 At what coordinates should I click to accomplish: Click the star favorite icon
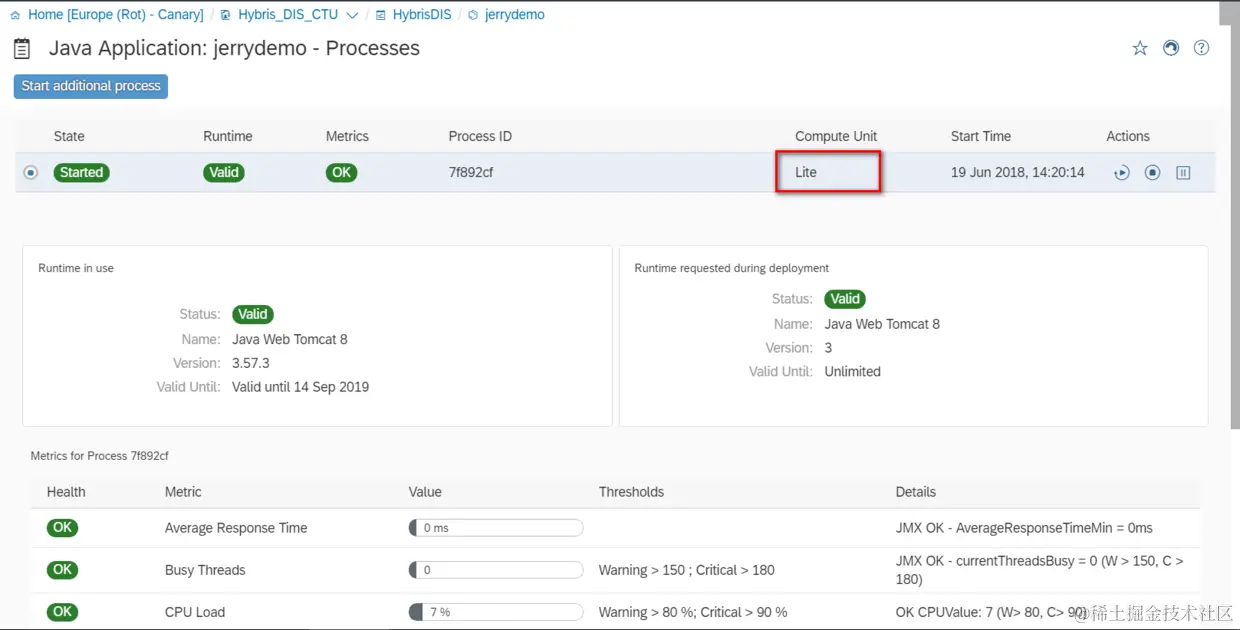(1140, 48)
